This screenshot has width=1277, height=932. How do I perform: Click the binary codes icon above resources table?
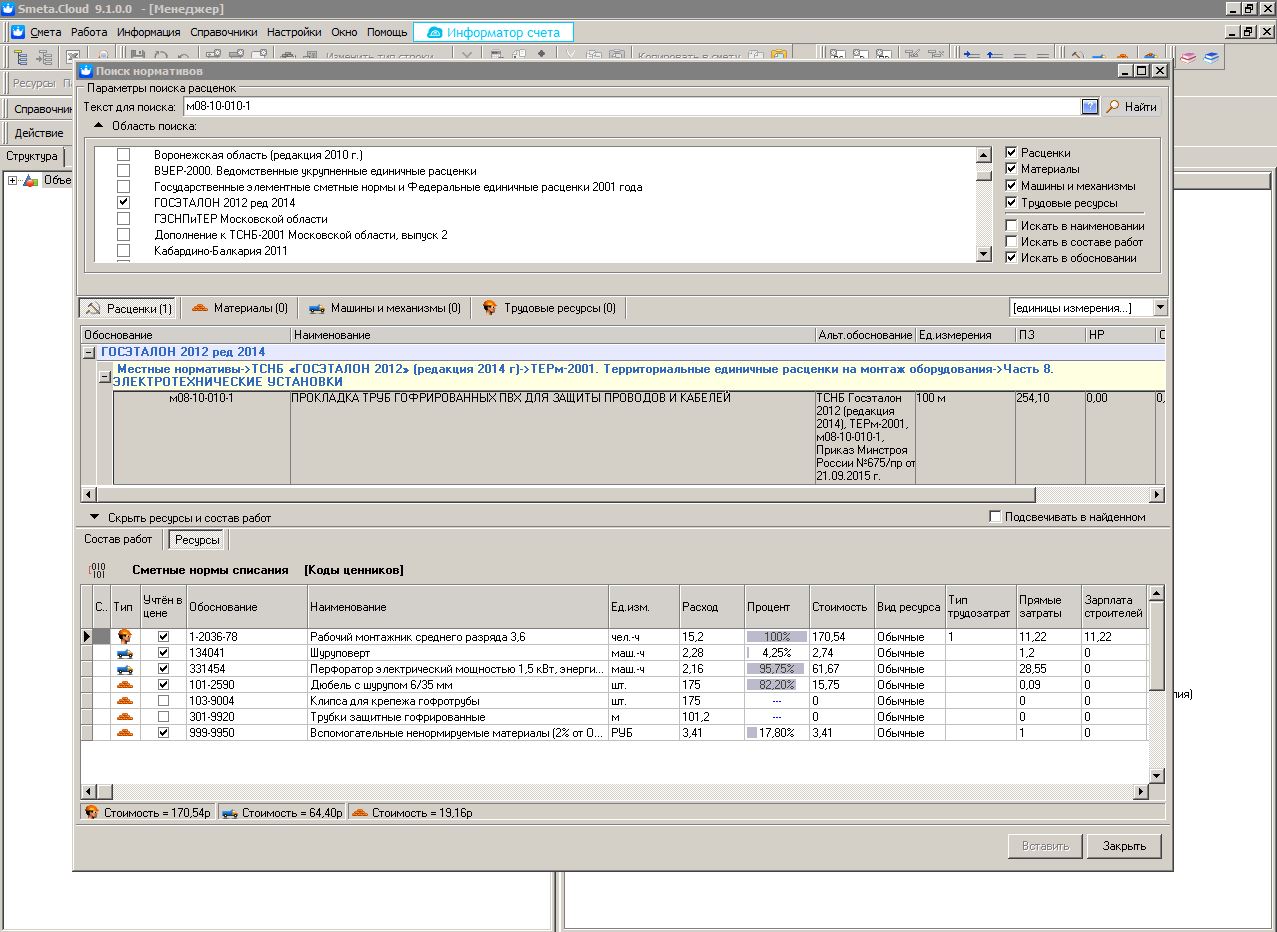point(97,570)
